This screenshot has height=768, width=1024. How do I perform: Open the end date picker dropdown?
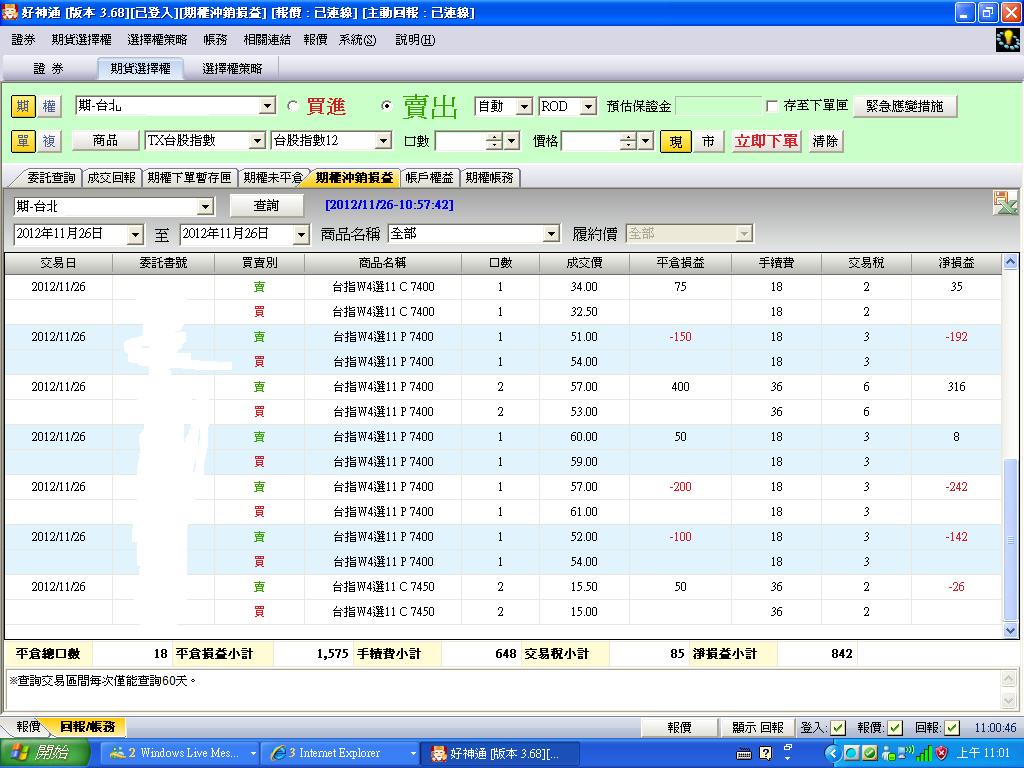click(x=301, y=234)
